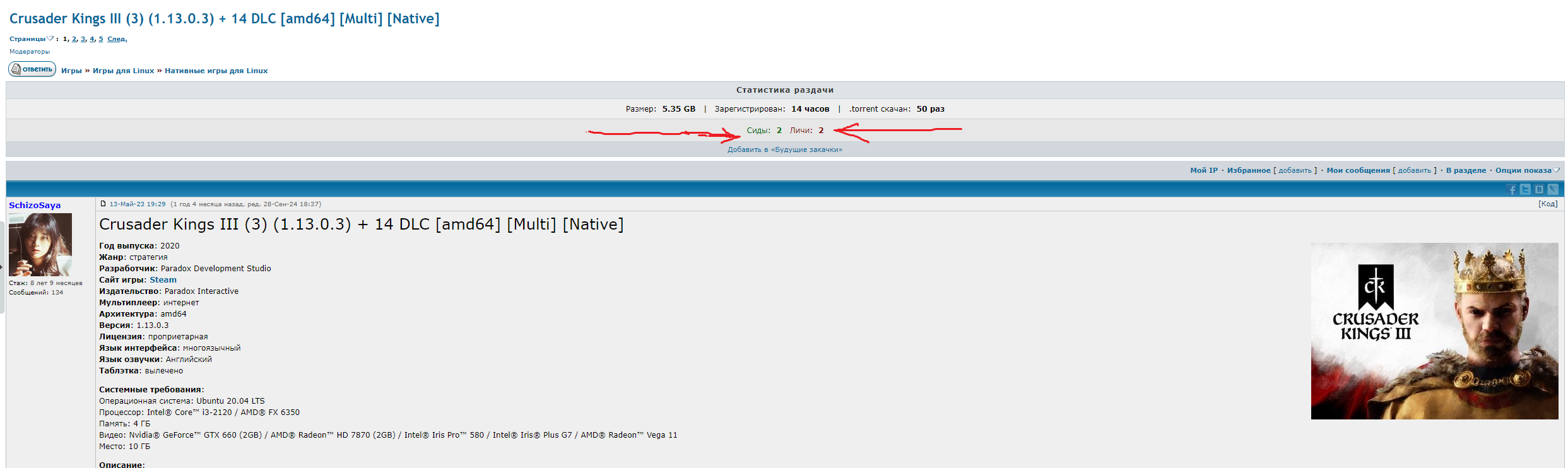Click the Сиды: 2 seeders count
Screen dimensions: 1568x468
click(764, 131)
